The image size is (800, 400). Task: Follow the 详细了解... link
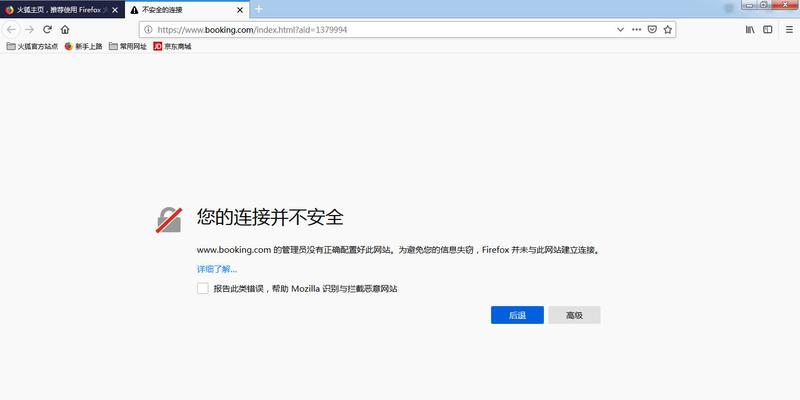tap(217, 269)
